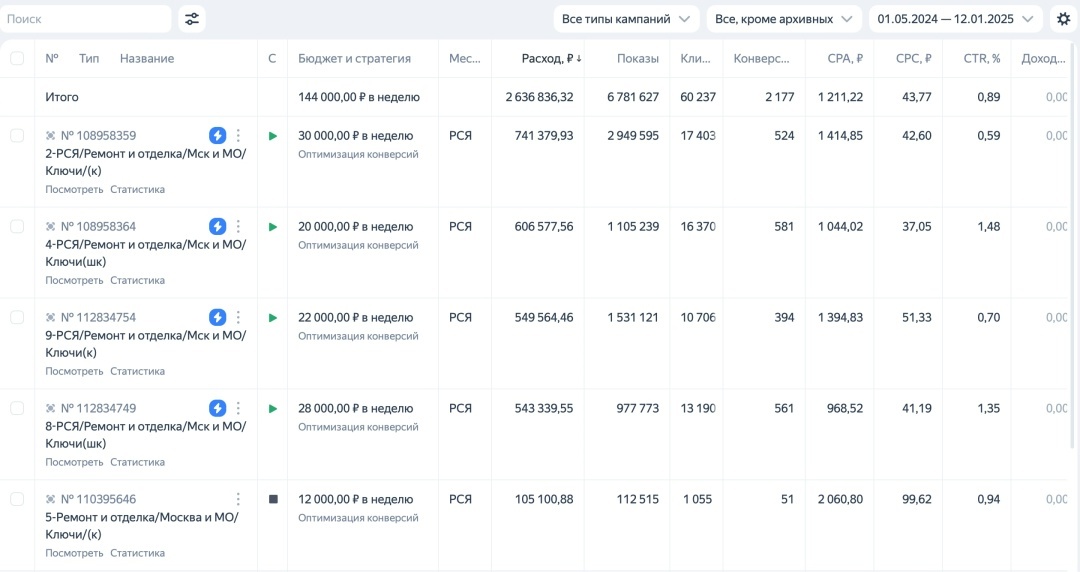The width and height of the screenshot is (1080, 572).
Task: Open the filter settings icon beside search
Action: point(191,19)
